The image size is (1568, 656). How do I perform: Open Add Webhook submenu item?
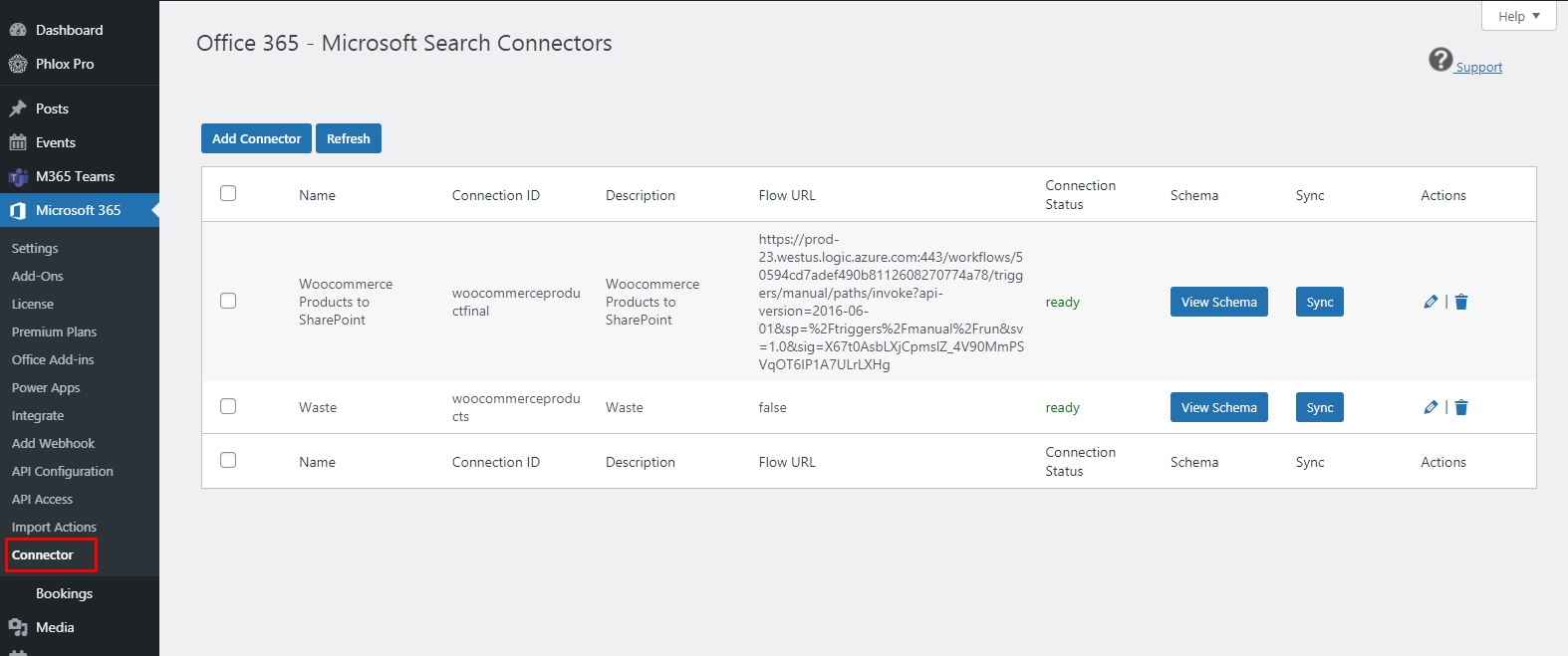[x=54, y=444]
